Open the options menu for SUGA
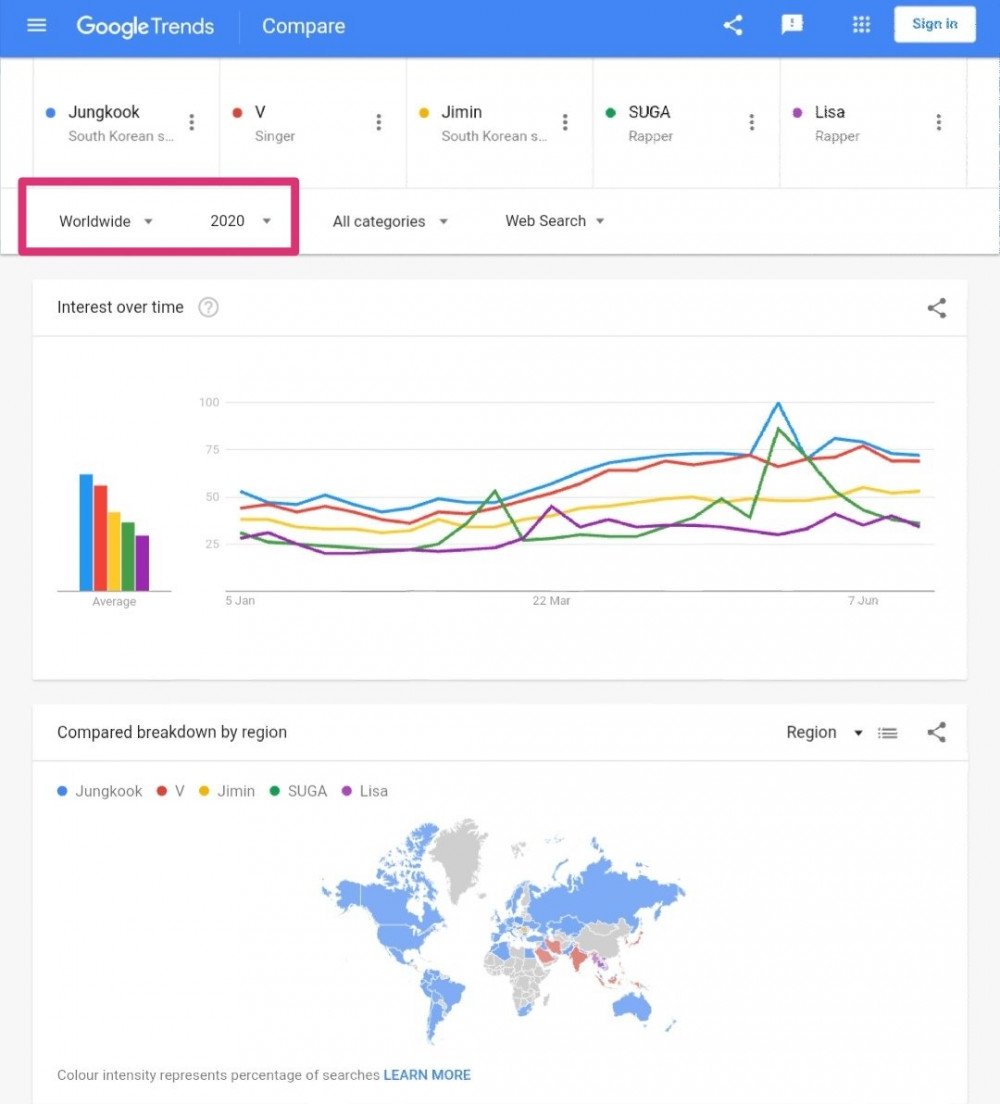Viewport: 1000px width, 1104px height. click(x=752, y=122)
